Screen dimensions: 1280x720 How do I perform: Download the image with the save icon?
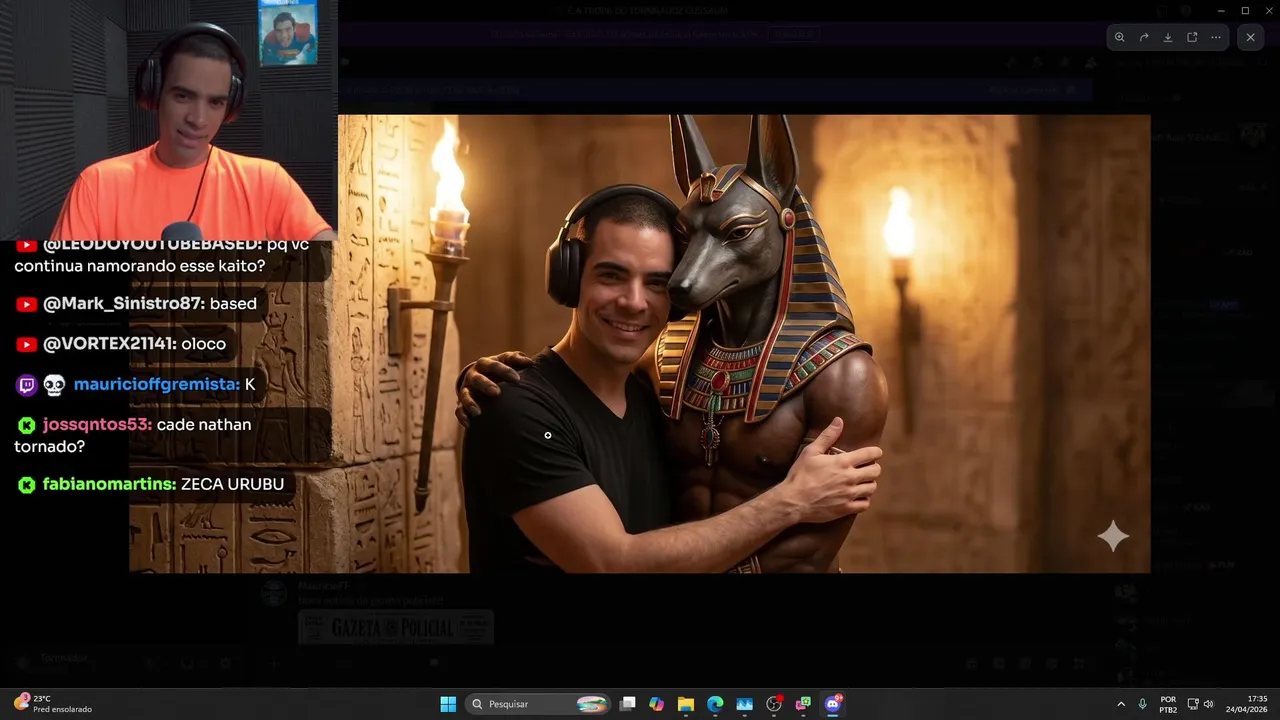click(1168, 37)
